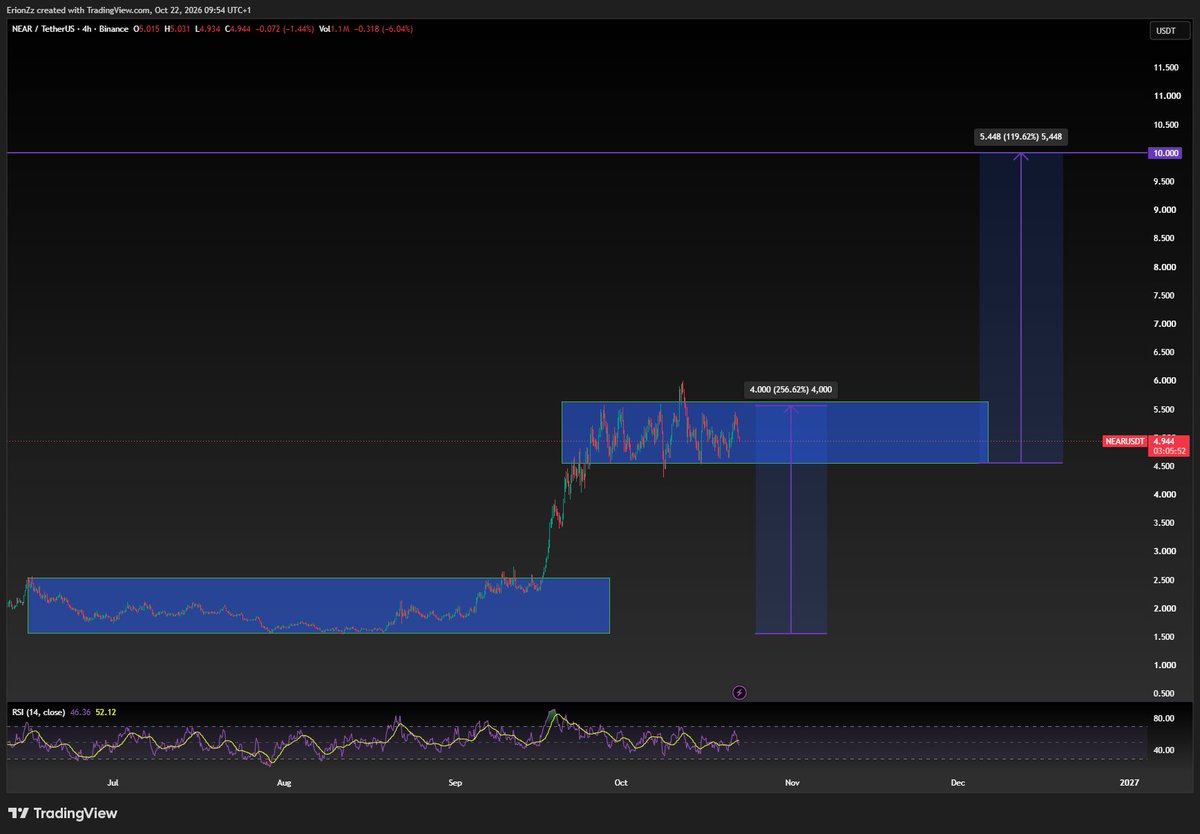This screenshot has height=834, width=1200.
Task: Select the purple 10.000 price line label
Action: [1166, 153]
